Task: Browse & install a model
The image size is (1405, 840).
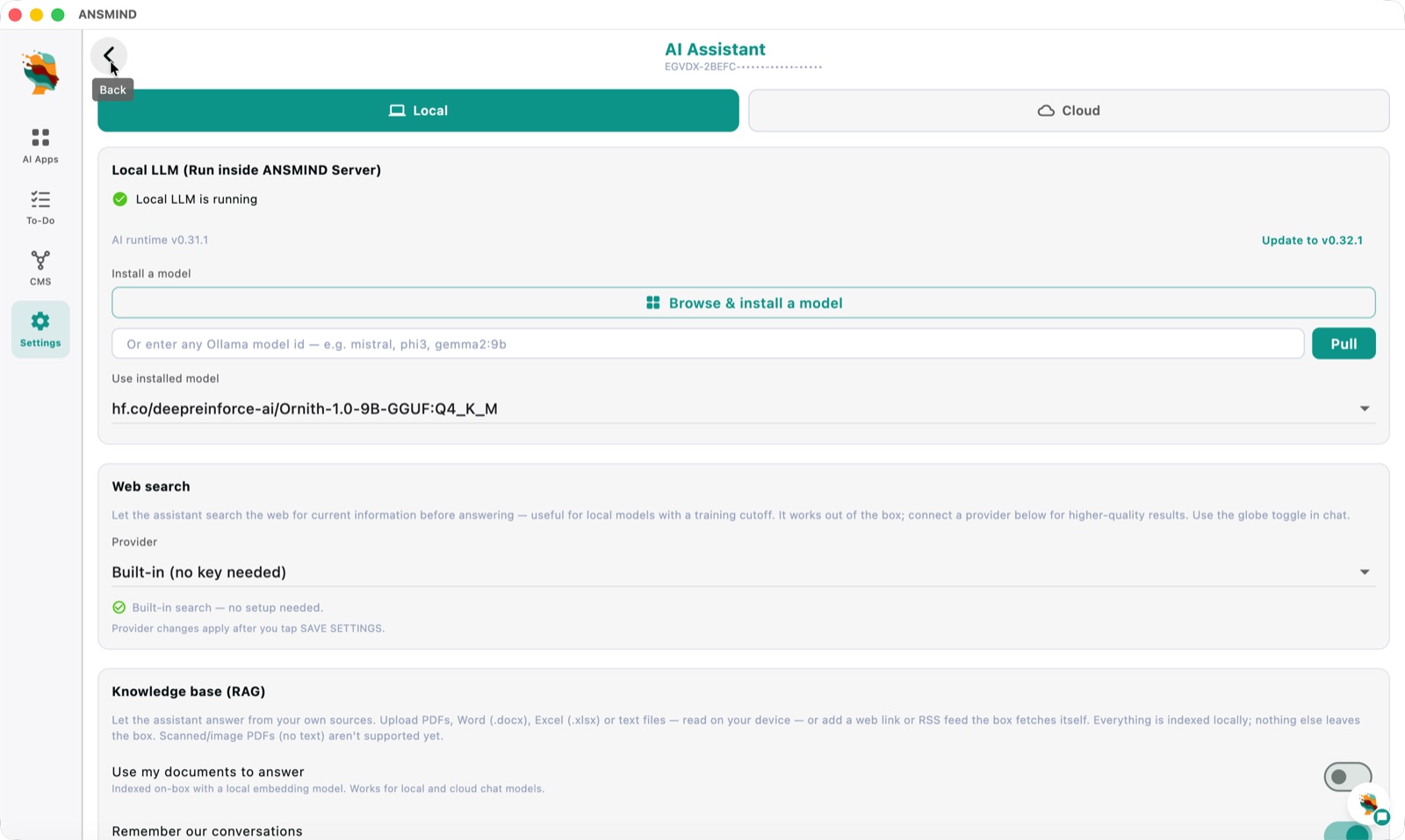Action: tap(743, 303)
